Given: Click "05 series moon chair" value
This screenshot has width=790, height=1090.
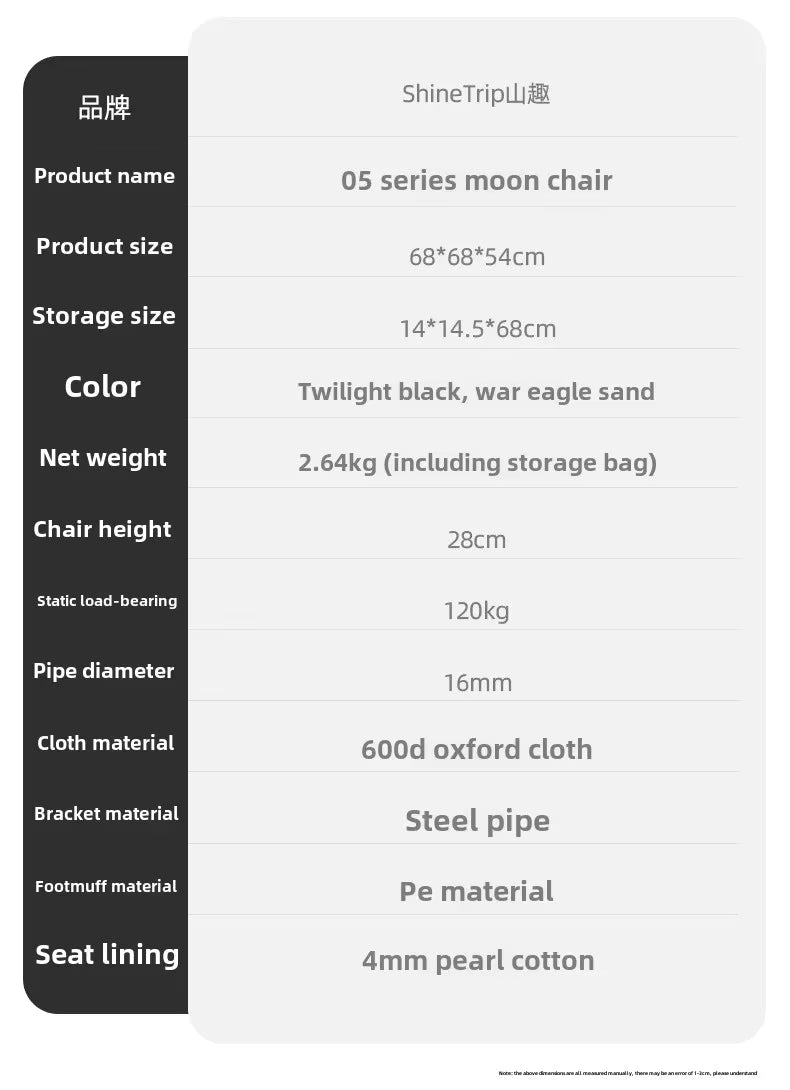Looking at the screenshot, I should click(476, 181).
